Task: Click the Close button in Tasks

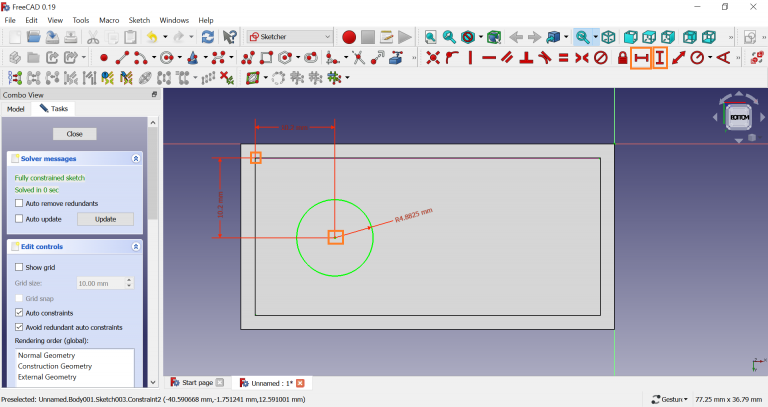Action: 74,134
